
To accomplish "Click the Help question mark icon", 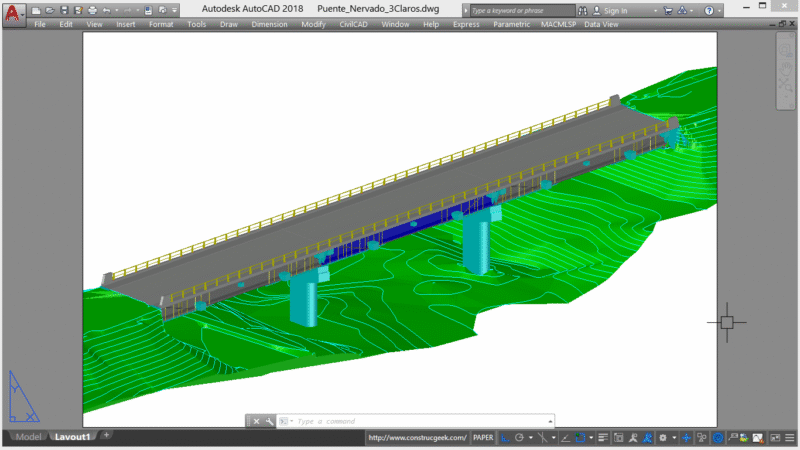I will pos(709,10).
